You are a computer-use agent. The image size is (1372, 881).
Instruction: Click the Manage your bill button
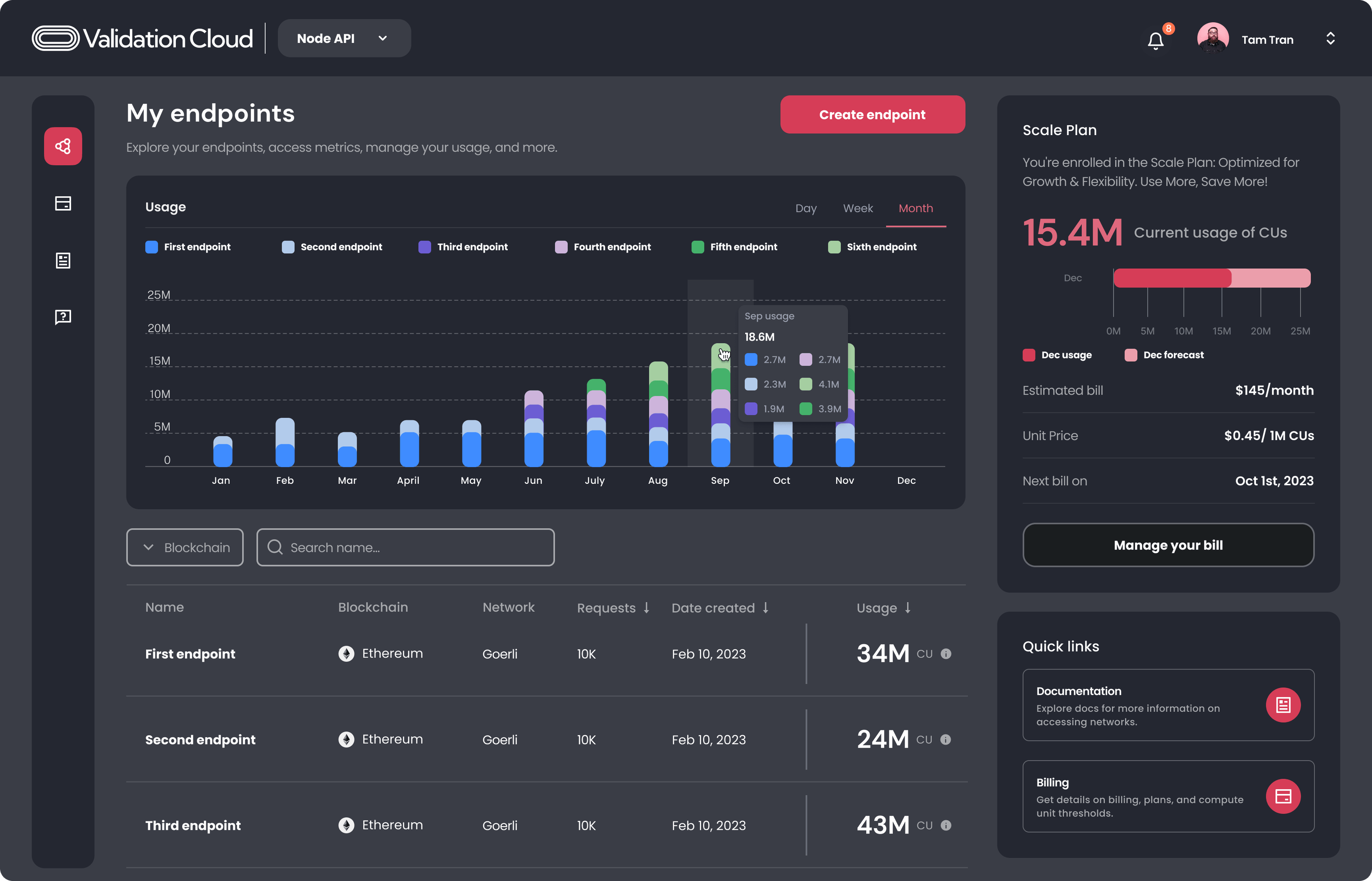point(1167,545)
